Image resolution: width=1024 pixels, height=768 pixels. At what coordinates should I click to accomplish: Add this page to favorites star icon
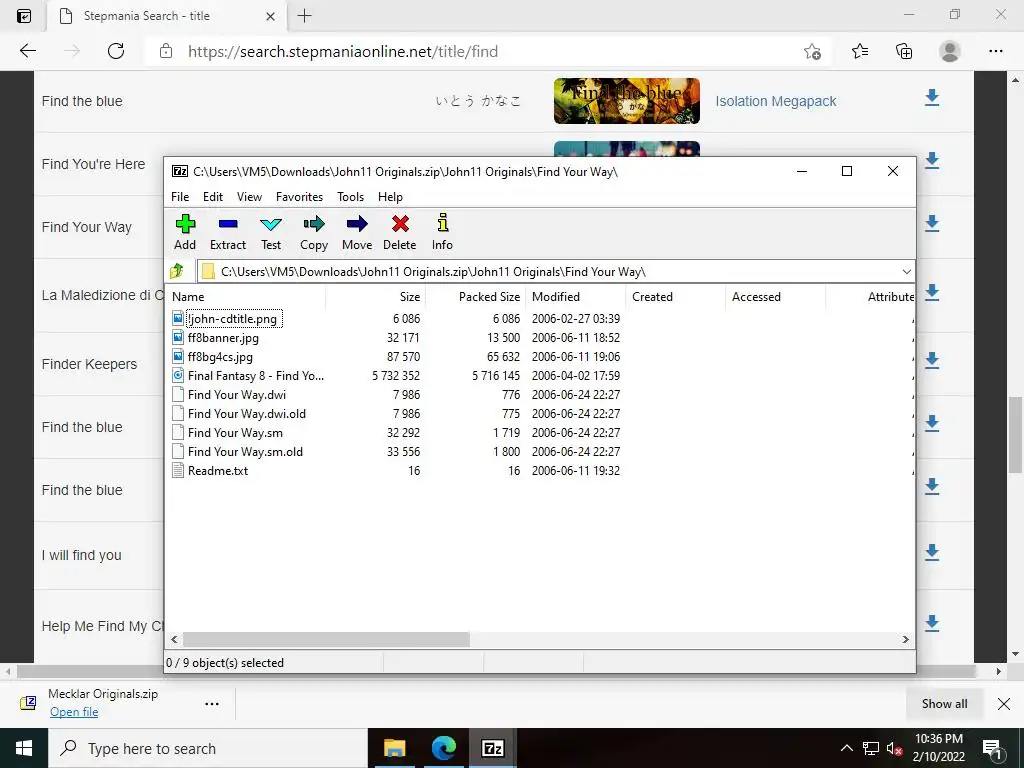coord(812,51)
